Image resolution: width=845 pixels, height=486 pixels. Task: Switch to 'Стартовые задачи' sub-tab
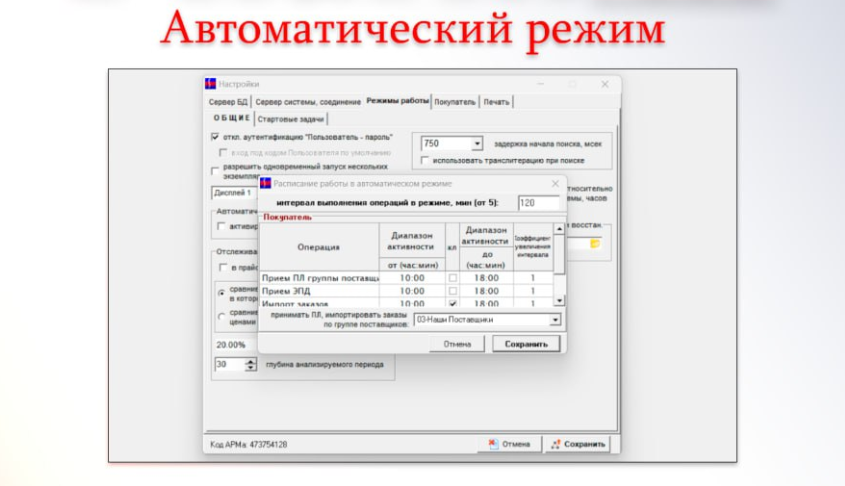point(290,119)
